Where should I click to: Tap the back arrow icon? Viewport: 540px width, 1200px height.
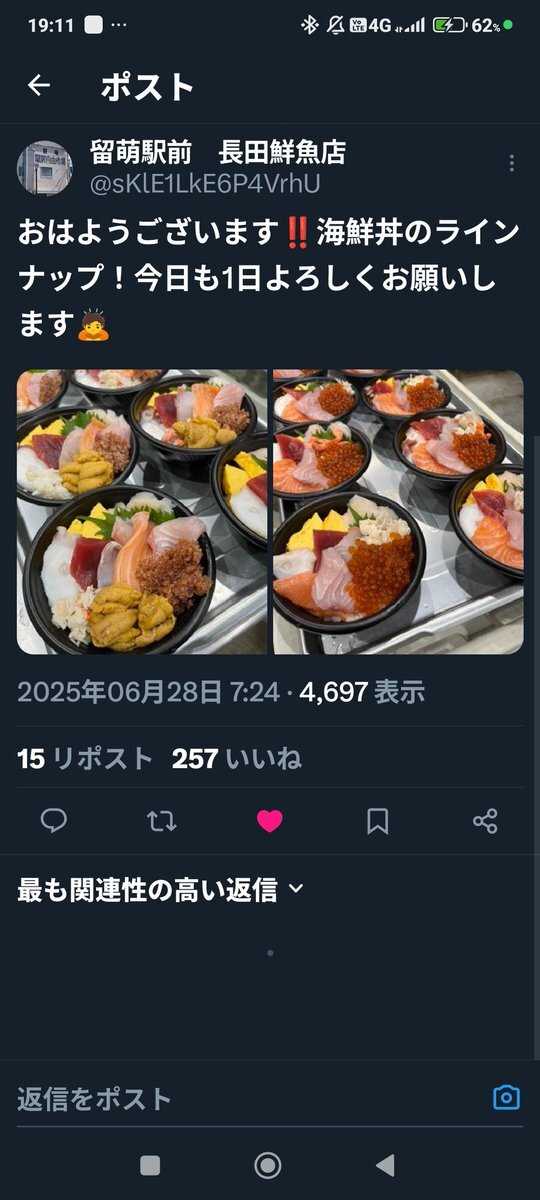click(38, 86)
